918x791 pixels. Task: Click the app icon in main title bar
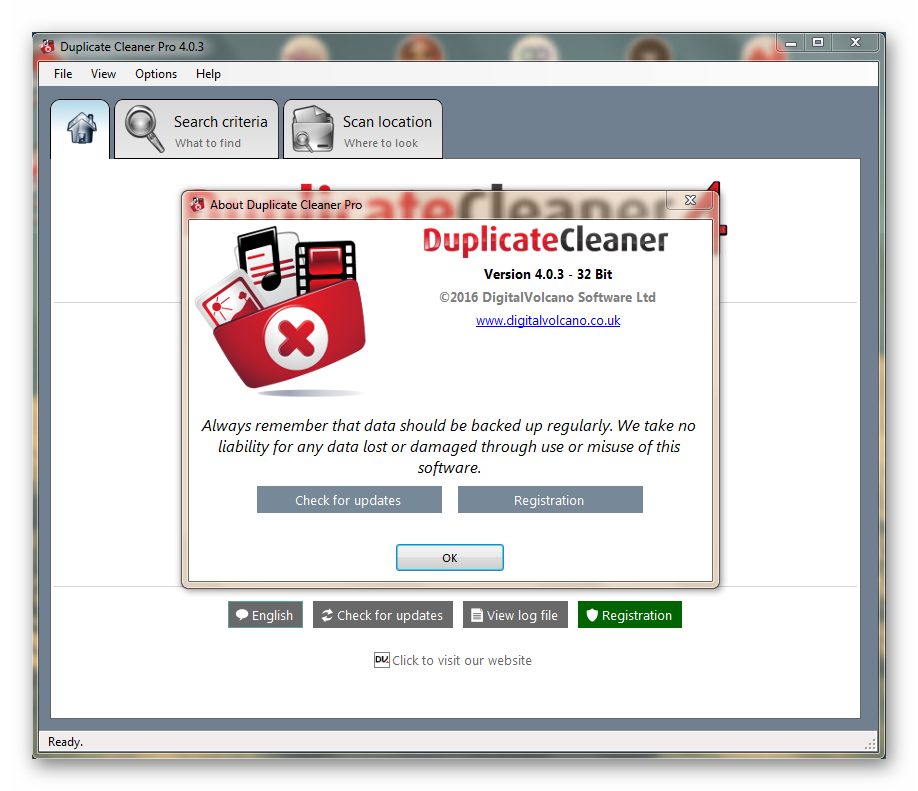[47, 46]
